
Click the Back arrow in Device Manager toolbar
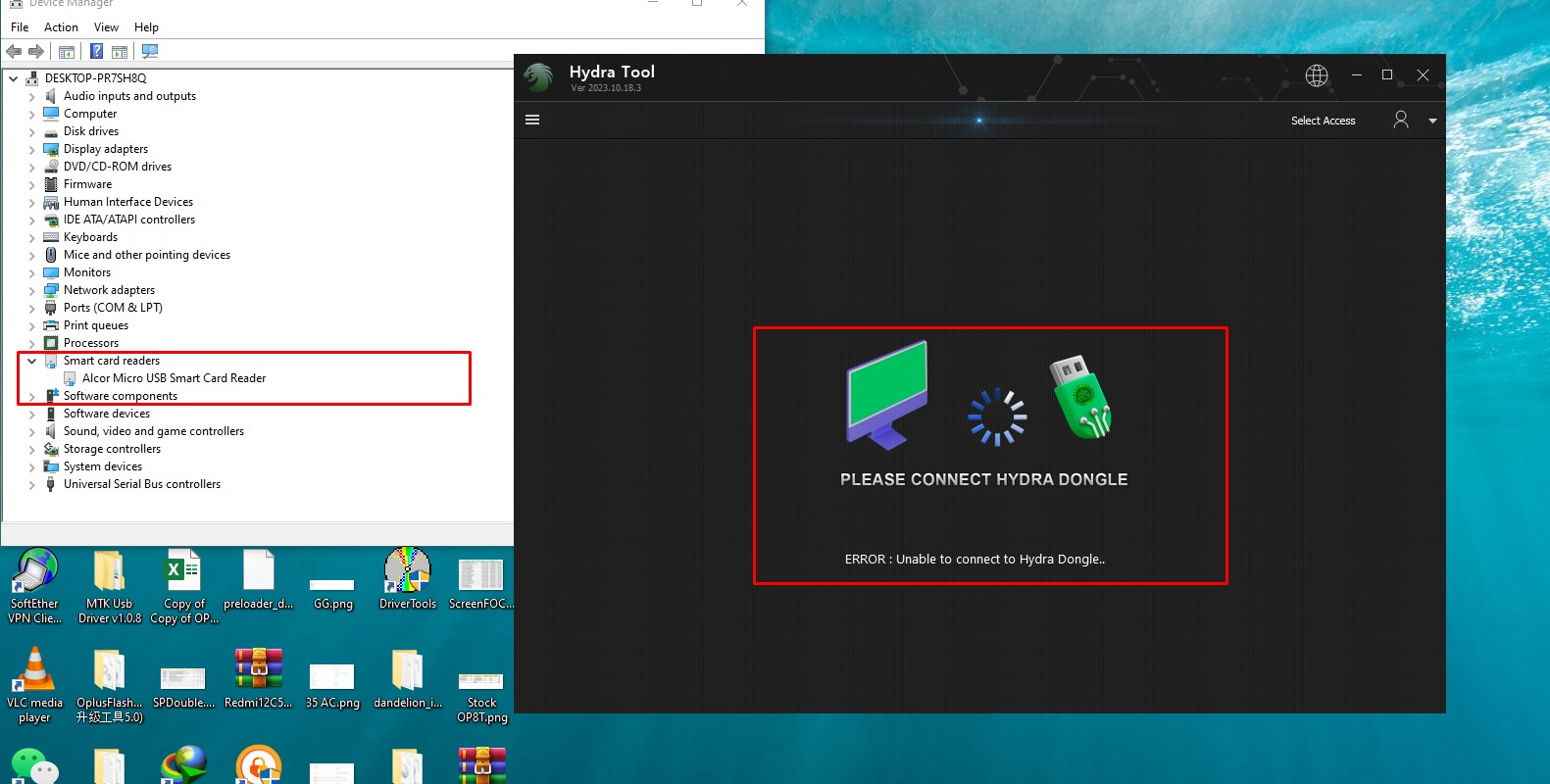[14, 51]
